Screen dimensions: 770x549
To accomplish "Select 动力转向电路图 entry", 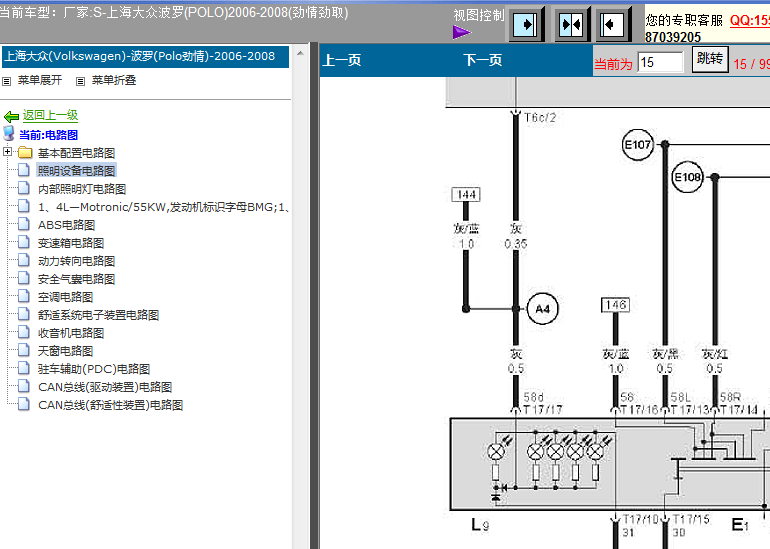I will [x=77, y=261].
